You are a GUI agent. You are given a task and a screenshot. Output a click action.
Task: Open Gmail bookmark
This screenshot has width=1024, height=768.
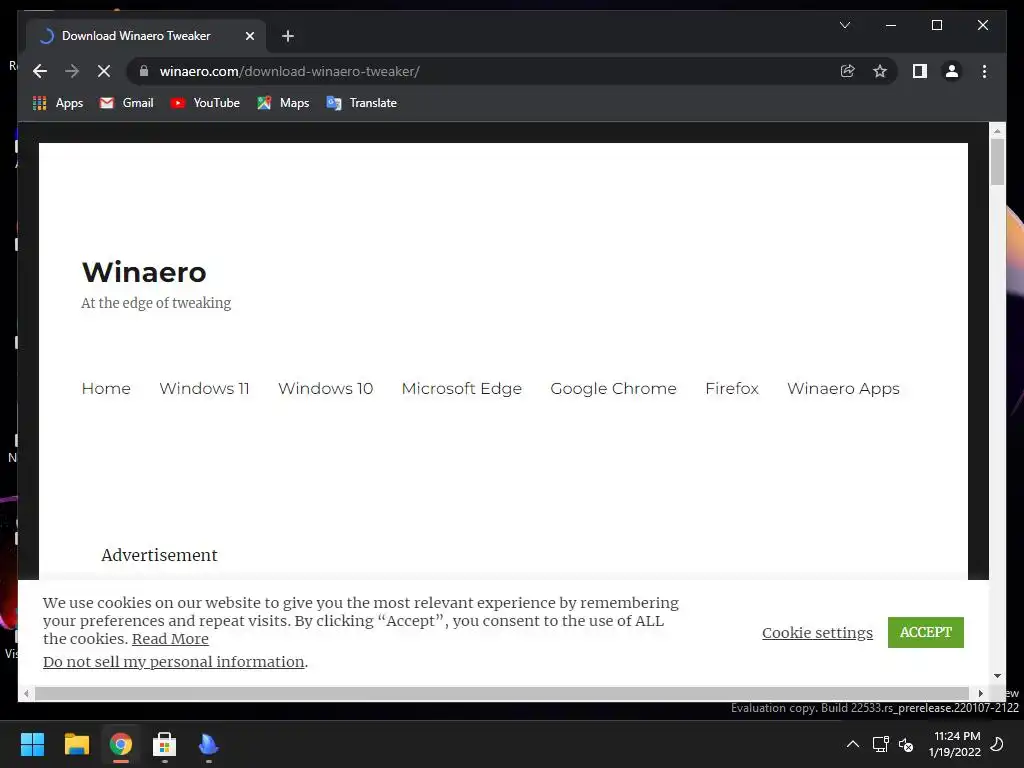click(x=127, y=103)
